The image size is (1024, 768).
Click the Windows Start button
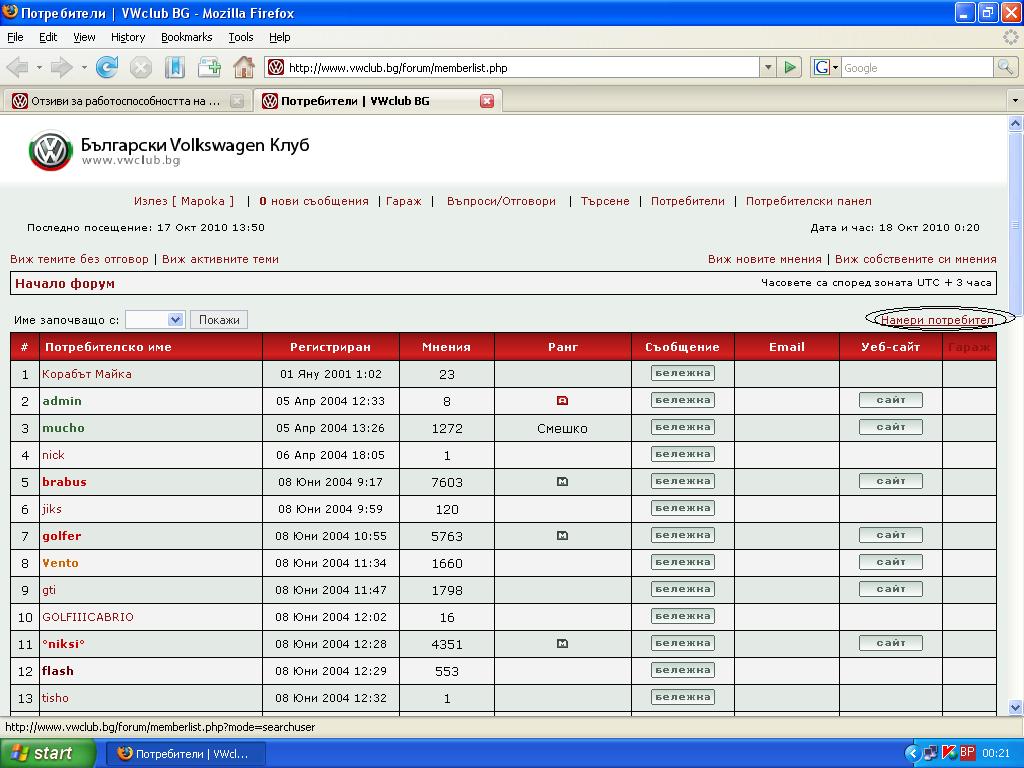pos(48,753)
